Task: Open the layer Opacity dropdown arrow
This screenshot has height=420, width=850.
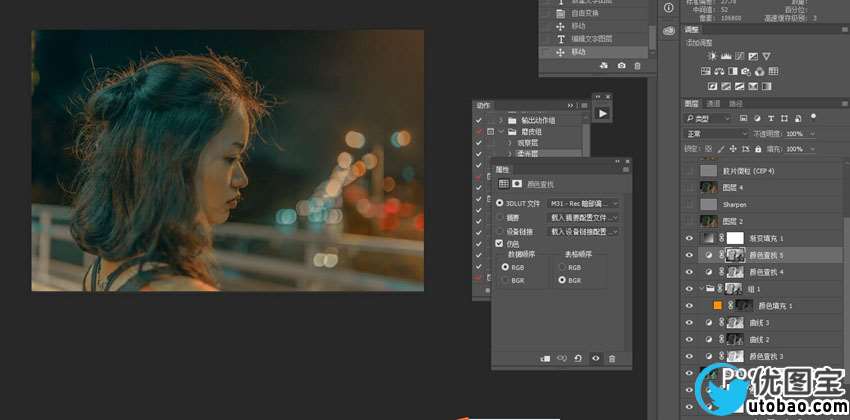Action: (x=812, y=133)
